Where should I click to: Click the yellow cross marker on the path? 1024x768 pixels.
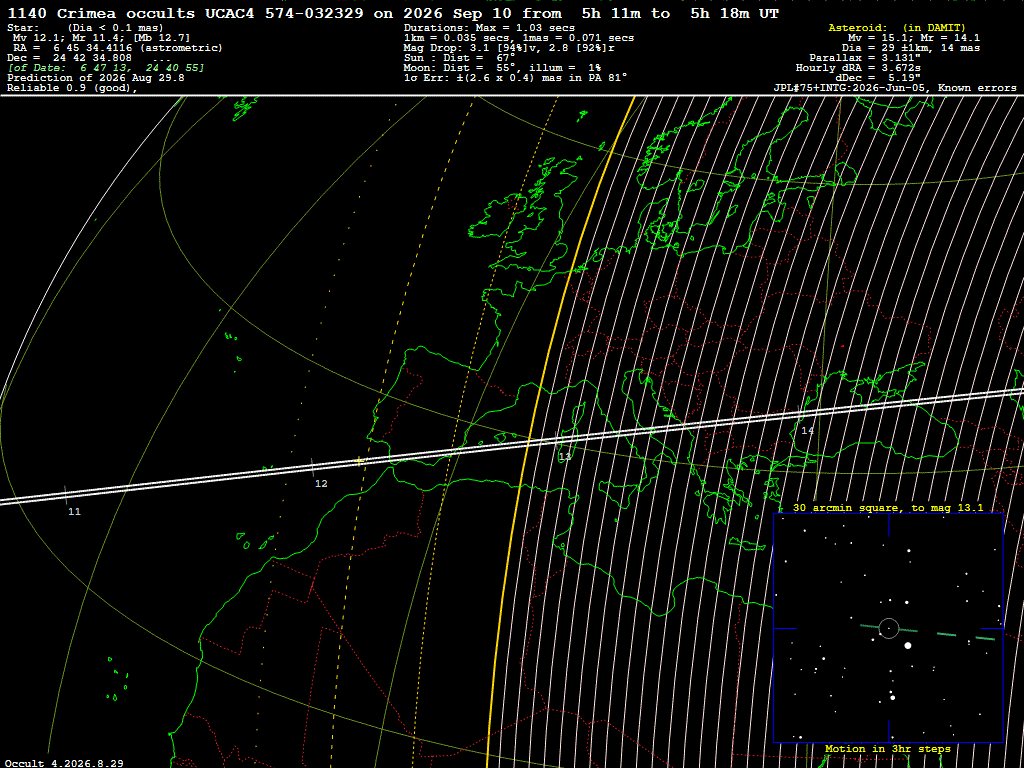359,461
